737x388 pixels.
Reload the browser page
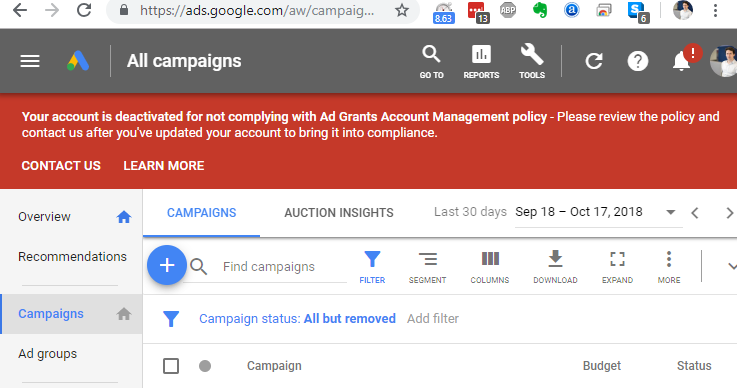pyautogui.click(x=84, y=10)
